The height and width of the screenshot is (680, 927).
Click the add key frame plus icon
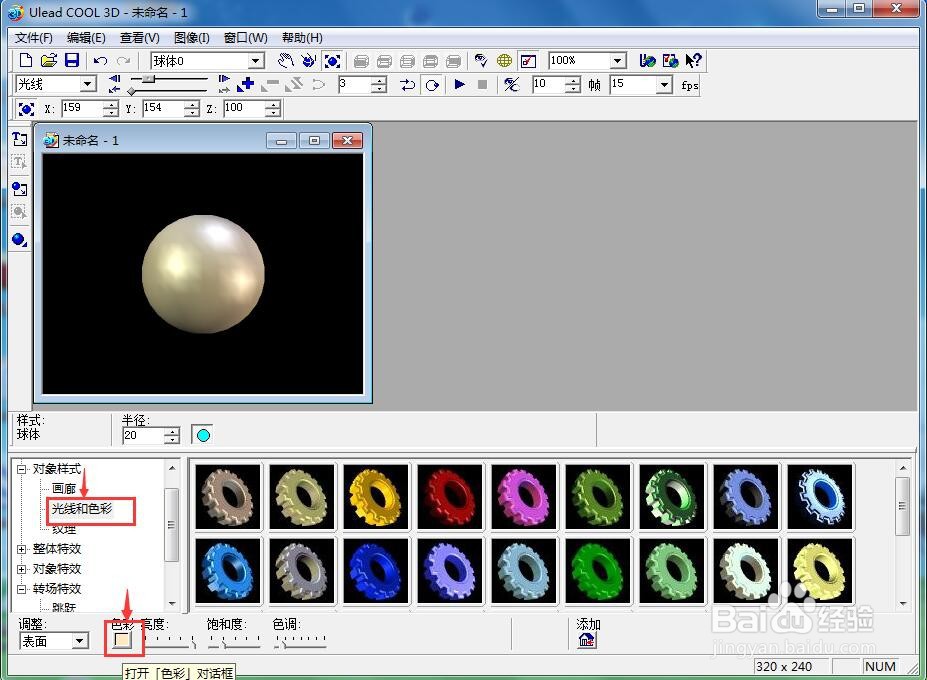pos(246,85)
